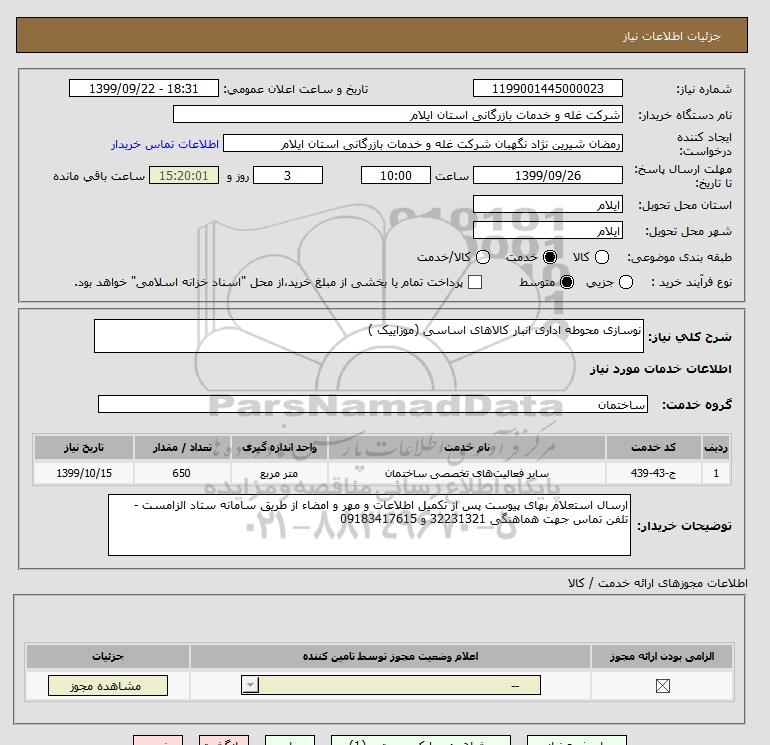Viewport: 770px width, 745px height.
Task: Toggle the الزامی بودن ارائه مجوز checkbox
Action: (662, 686)
